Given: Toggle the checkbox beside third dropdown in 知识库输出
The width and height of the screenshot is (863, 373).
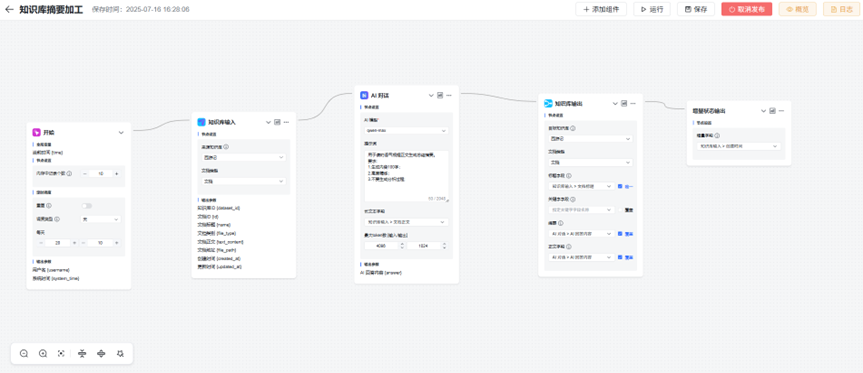Looking at the screenshot, I should 620,186.
